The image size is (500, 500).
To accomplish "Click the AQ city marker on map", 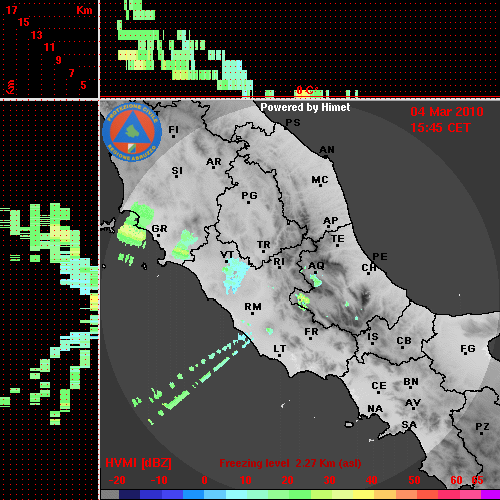I will [x=316, y=267].
